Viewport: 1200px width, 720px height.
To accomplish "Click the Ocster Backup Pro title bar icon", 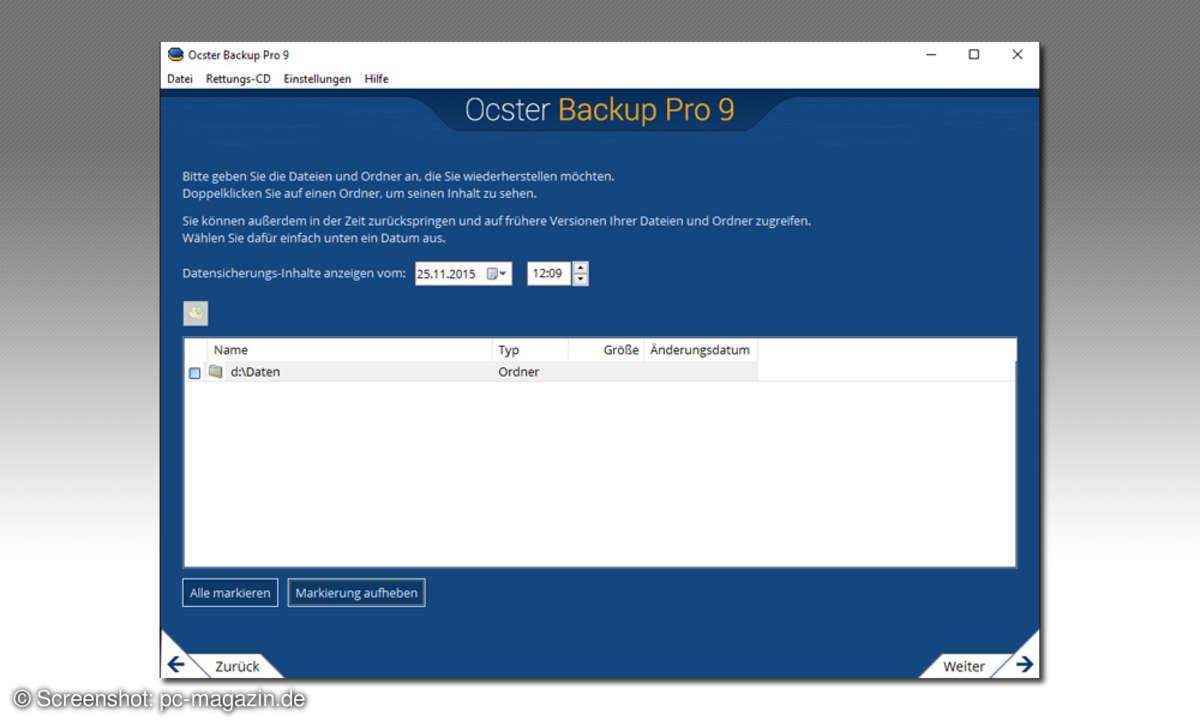I will [x=176, y=55].
